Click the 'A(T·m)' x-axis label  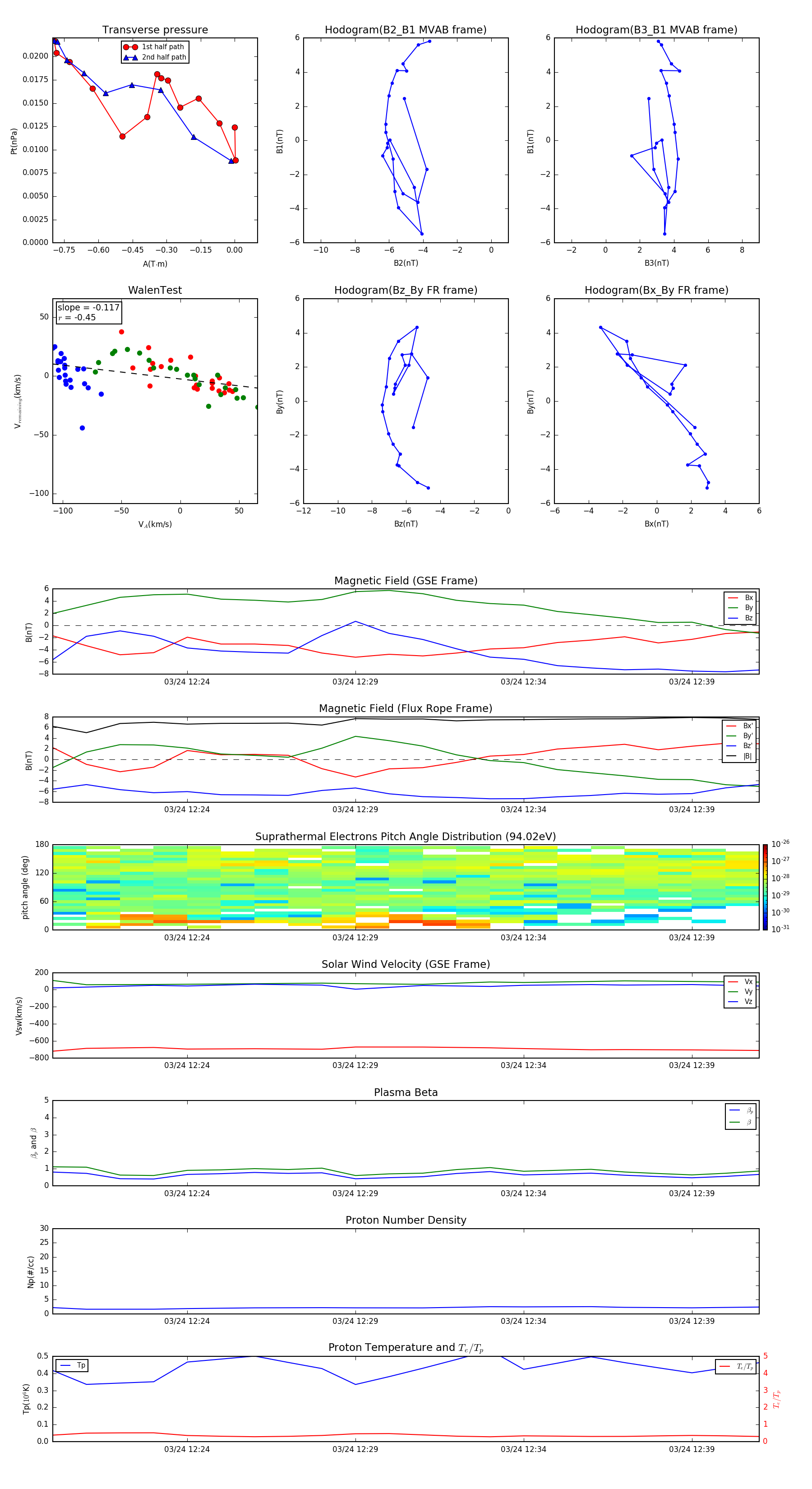[x=155, y=264]
